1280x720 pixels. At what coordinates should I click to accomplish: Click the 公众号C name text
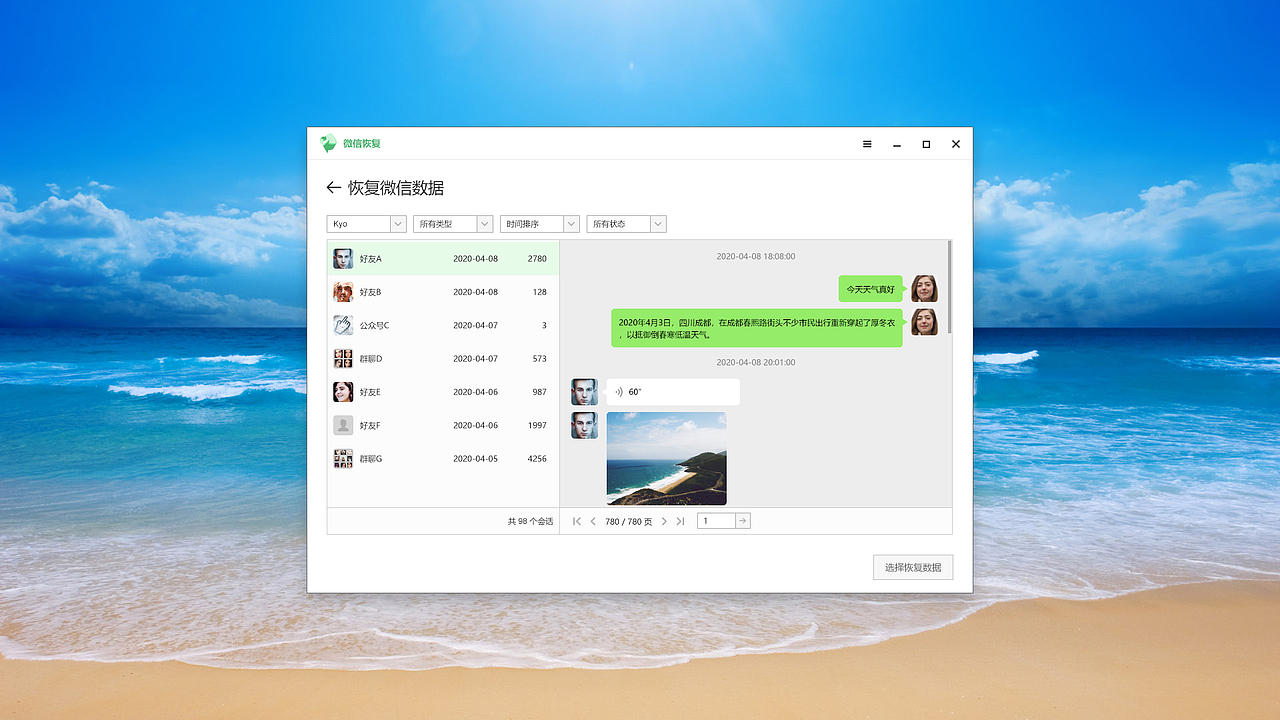pyautogui.click(x=375, y=325)
